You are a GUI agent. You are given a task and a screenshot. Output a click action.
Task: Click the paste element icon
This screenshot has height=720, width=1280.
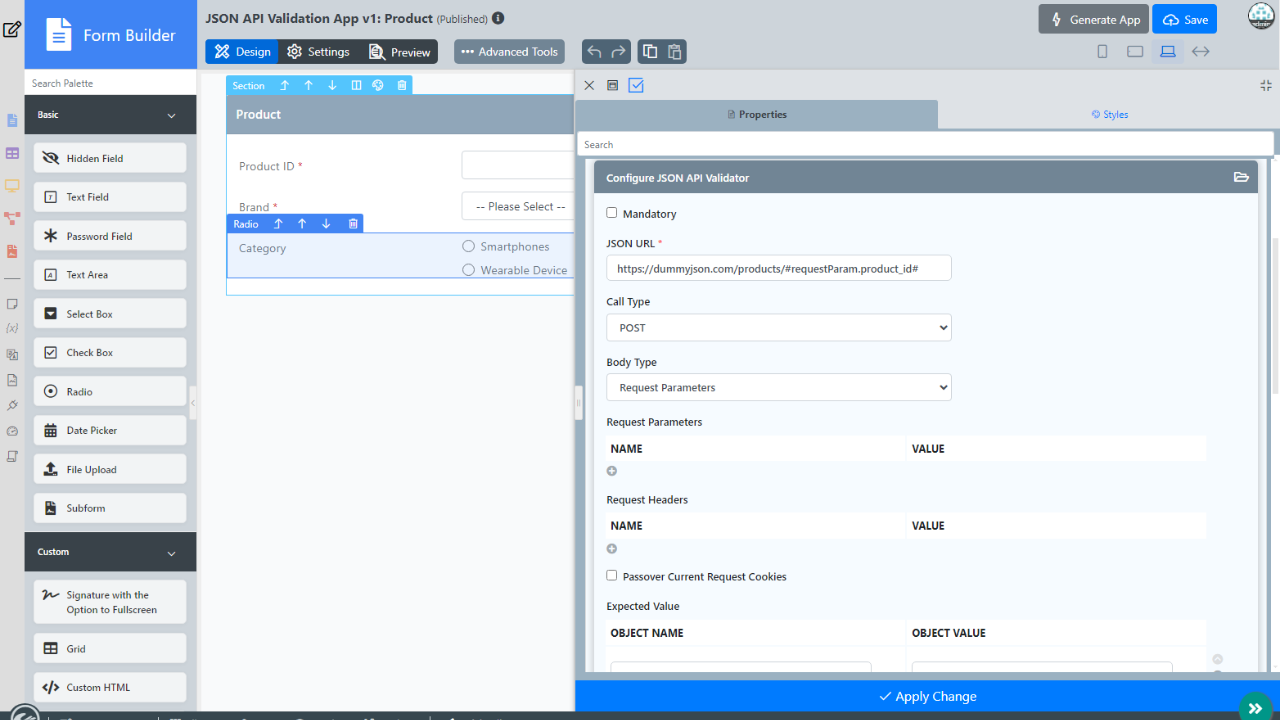675,52
